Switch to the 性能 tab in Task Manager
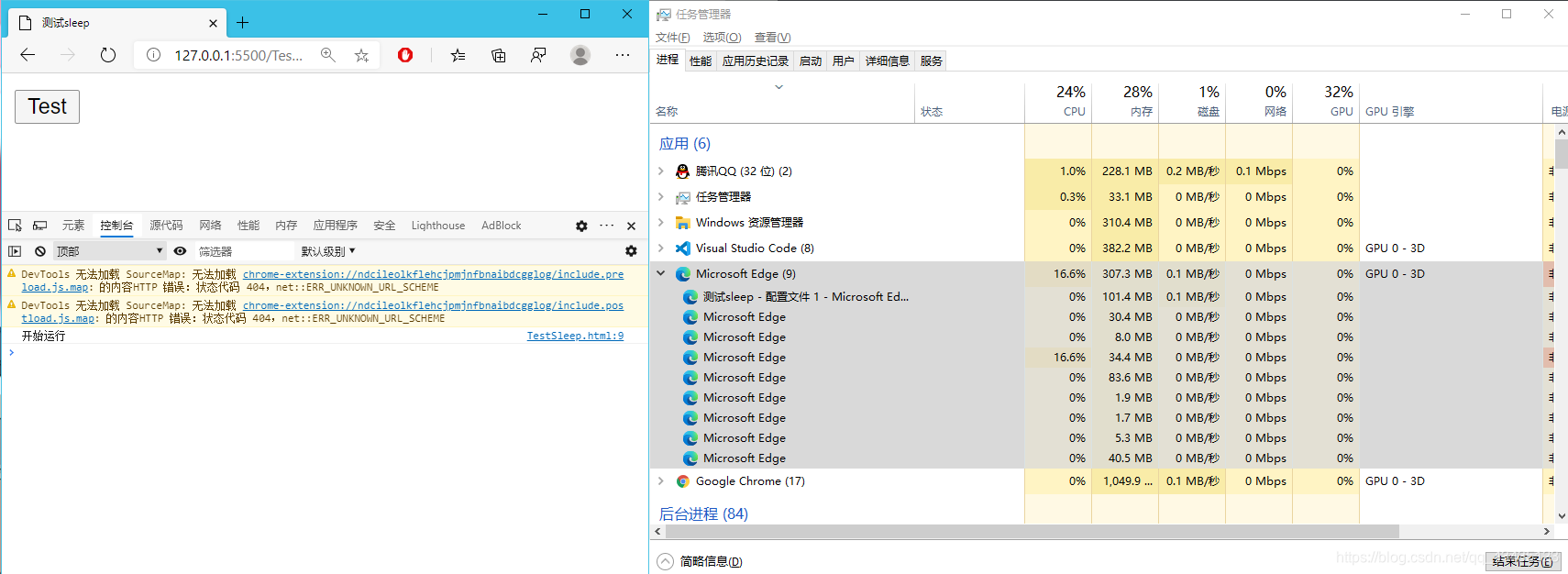 pyautogui.click(x=701, y=61)
